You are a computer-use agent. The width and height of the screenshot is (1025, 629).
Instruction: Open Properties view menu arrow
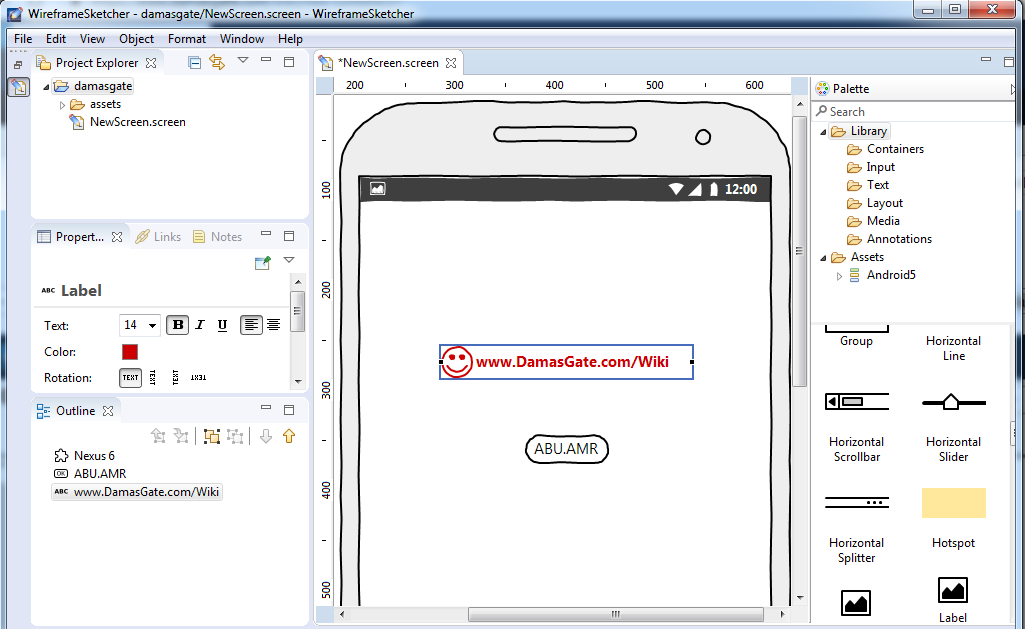(289, 260)
